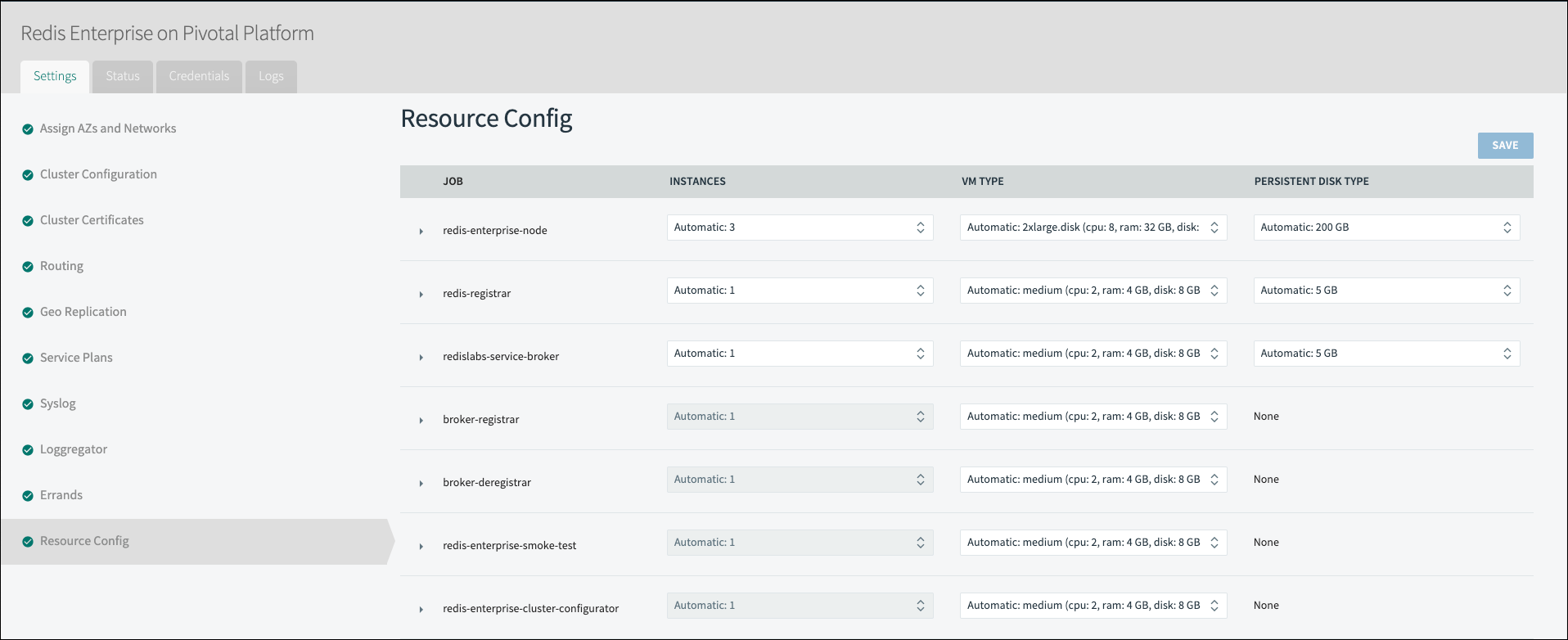Open persistent disk dropdown for redislabs-service-broker
This screenshot has height=640, width=1568.
pyautogui.click(x=1386, y=354)
